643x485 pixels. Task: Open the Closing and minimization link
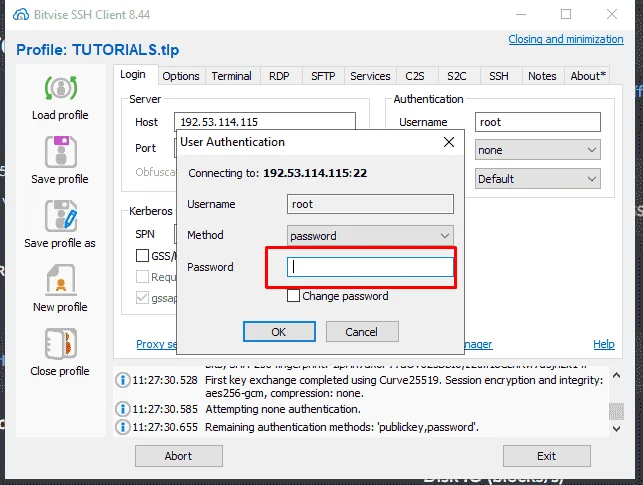point(566,39)
